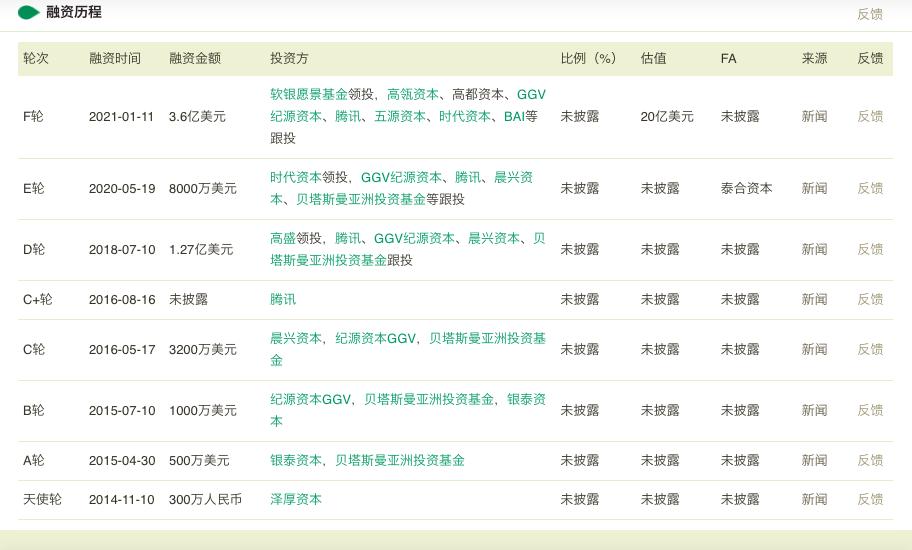Click 反馈 in the E轮 row
The image size is (912, 550).
[x=870, y=188]
